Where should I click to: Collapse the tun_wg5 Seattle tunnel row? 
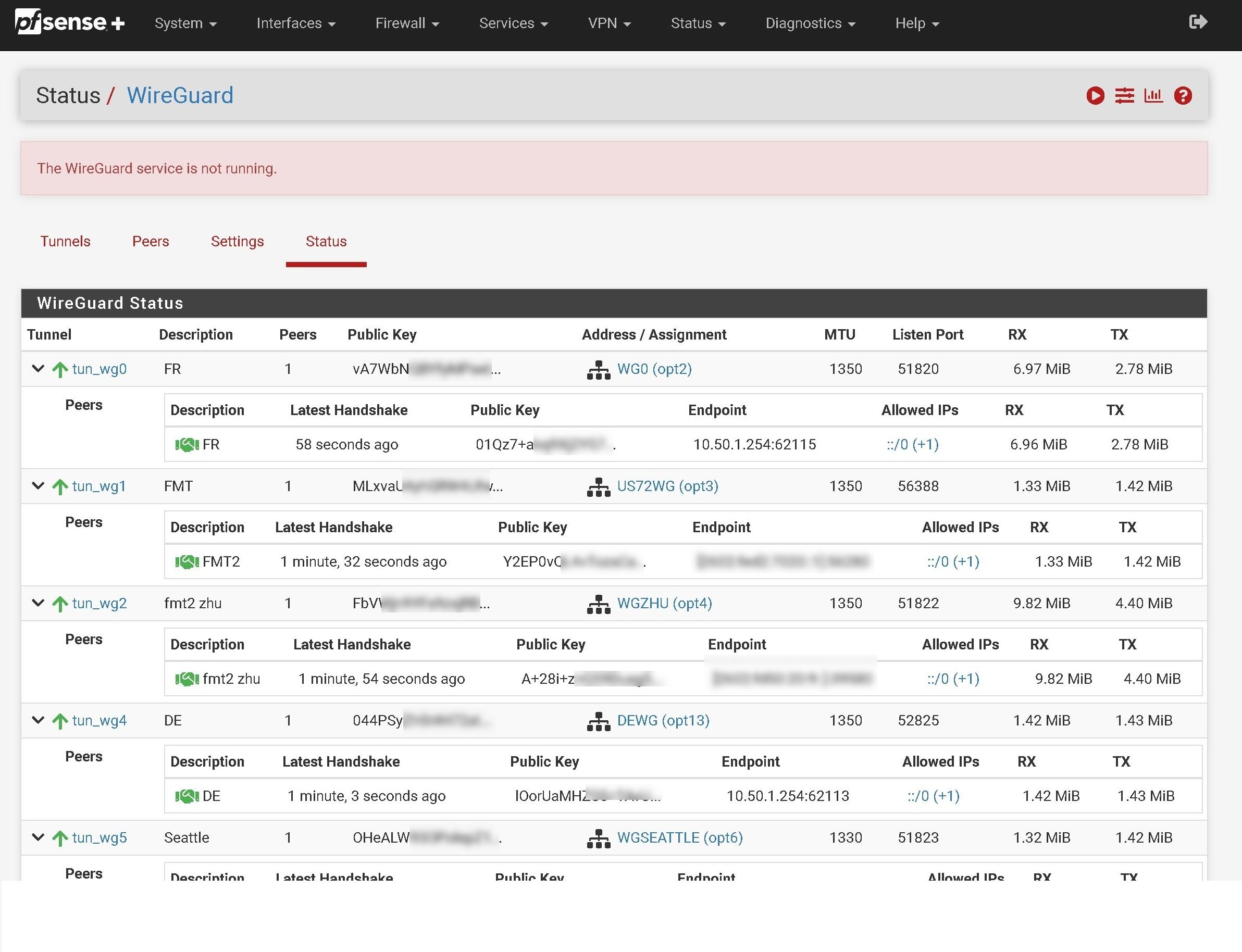(38, 837)
